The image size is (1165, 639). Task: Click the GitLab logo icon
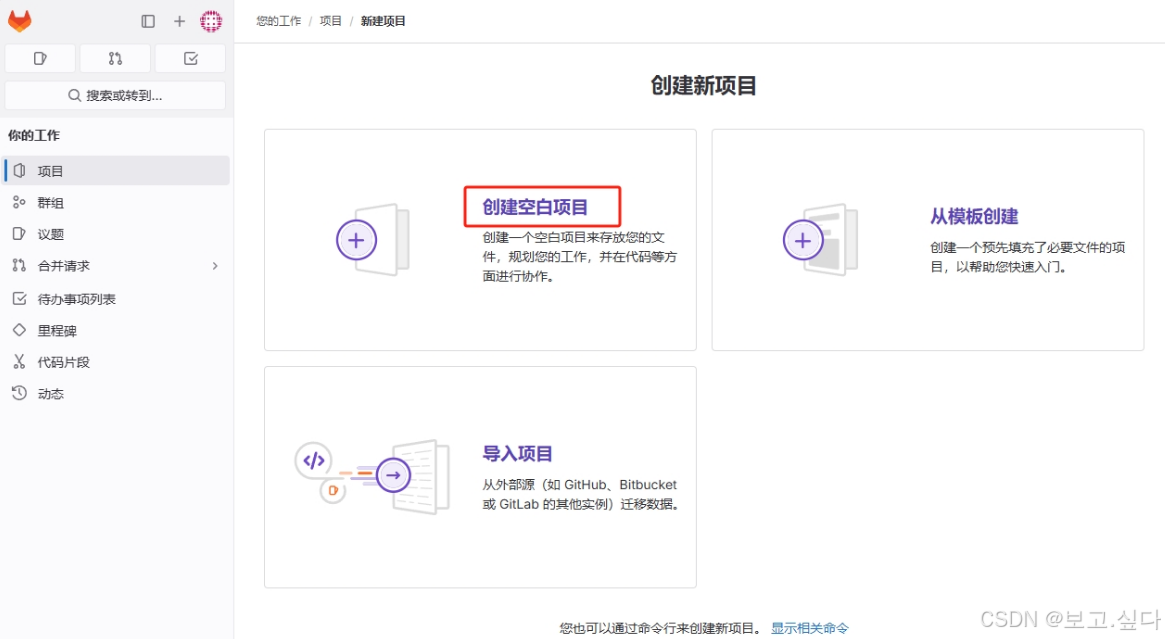(19, 20)
